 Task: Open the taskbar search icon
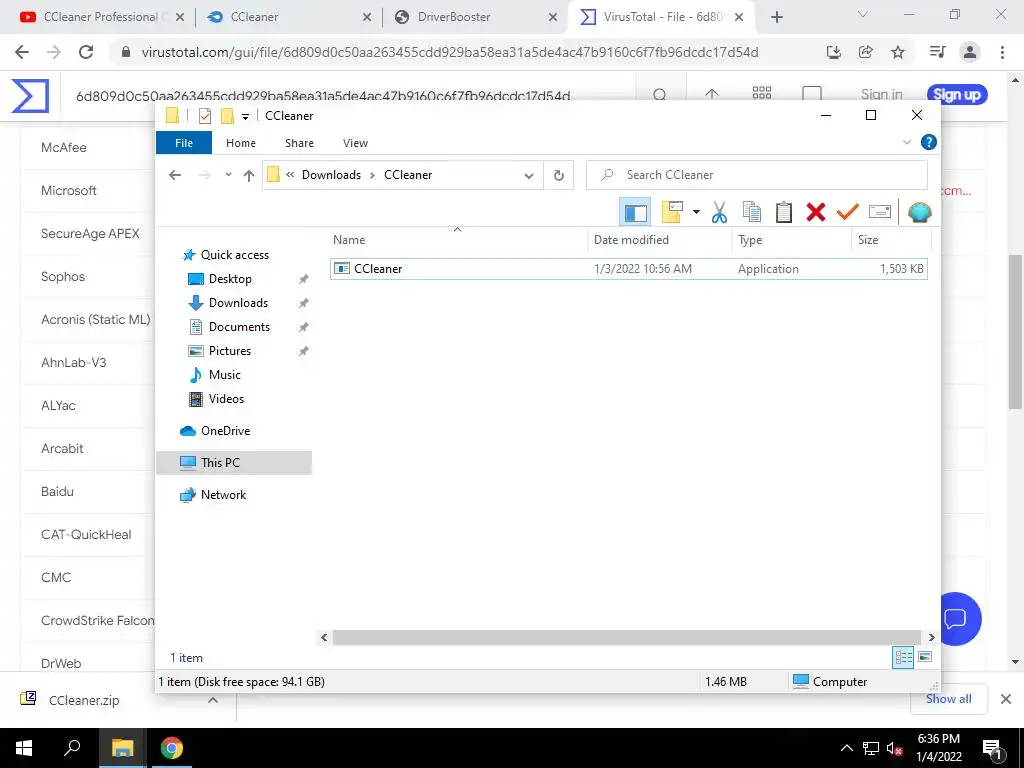[x=72, y=748]
